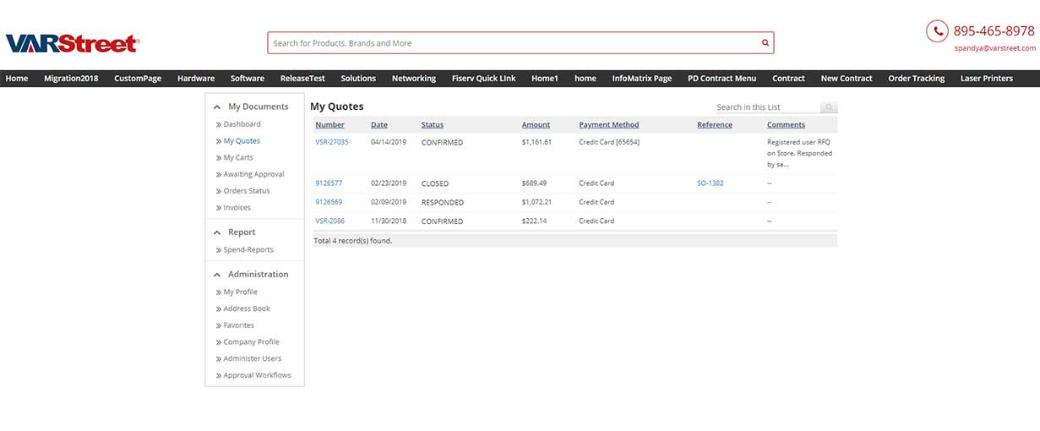This screenshot has width=1040, height=431.
Task: Click the spandya@varstreet.com email link
Action: [993, 47]
